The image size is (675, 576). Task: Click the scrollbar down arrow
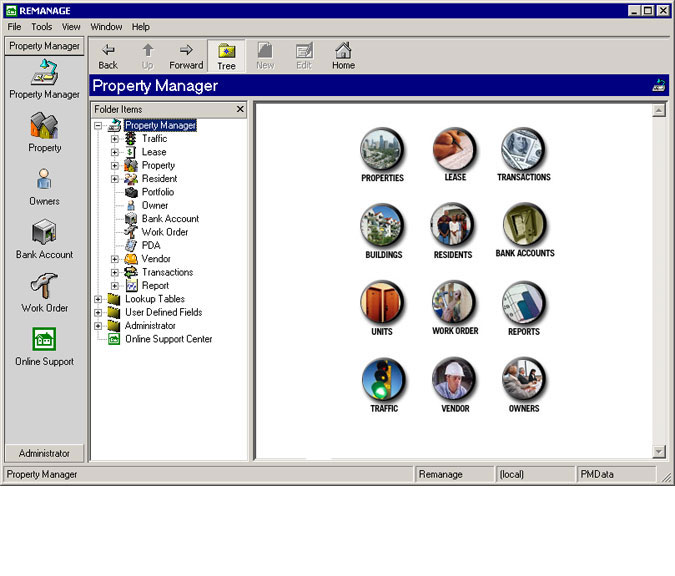click(659, 452)
